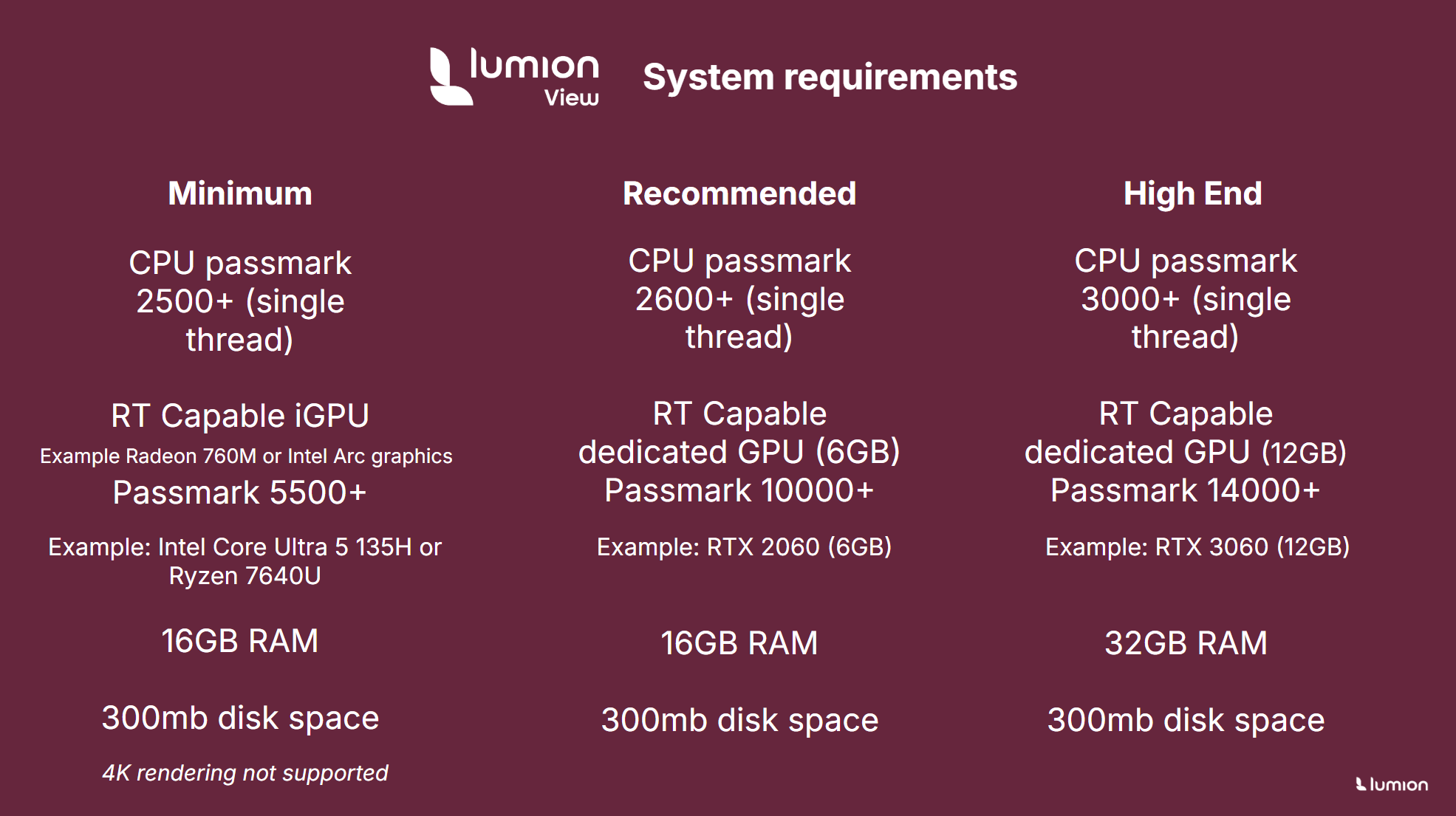
Task: Click the Radeon 760M example line
Action: (x=246, y=456)
